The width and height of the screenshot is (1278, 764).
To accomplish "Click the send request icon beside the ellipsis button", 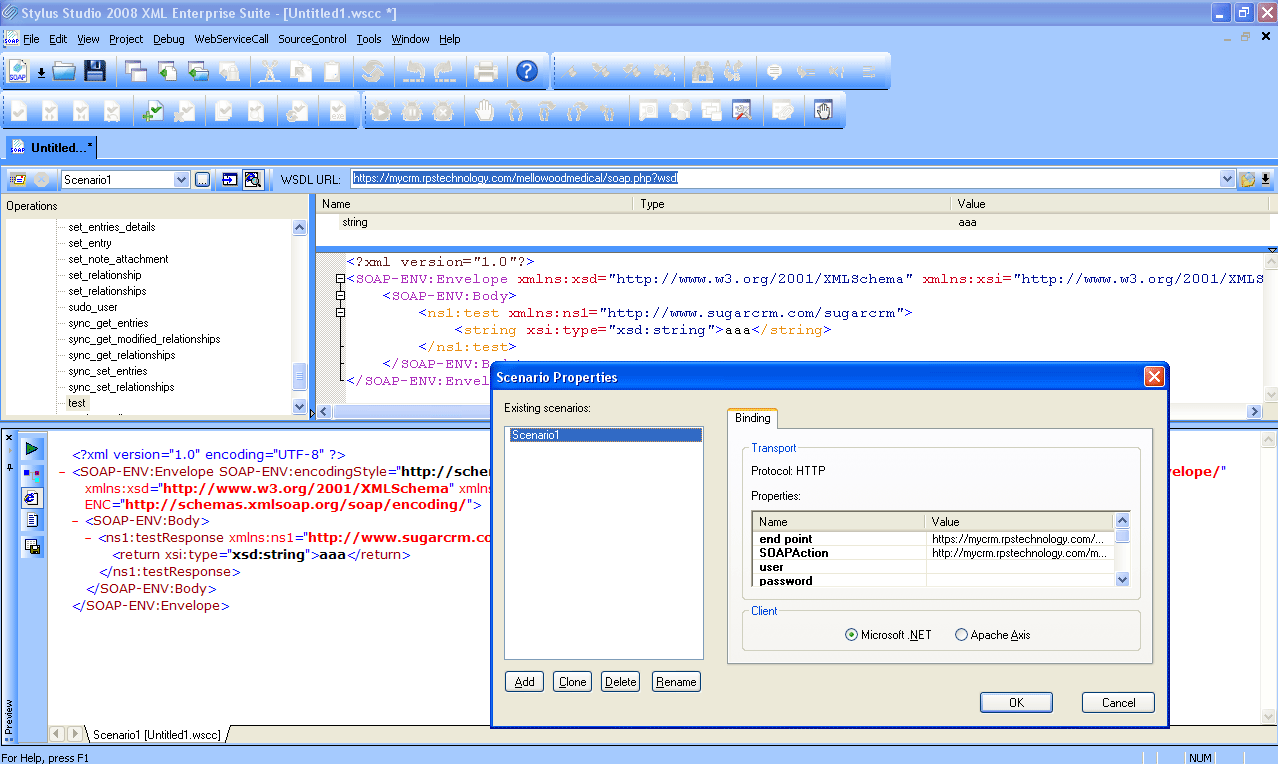I will [x=230, y=180].
